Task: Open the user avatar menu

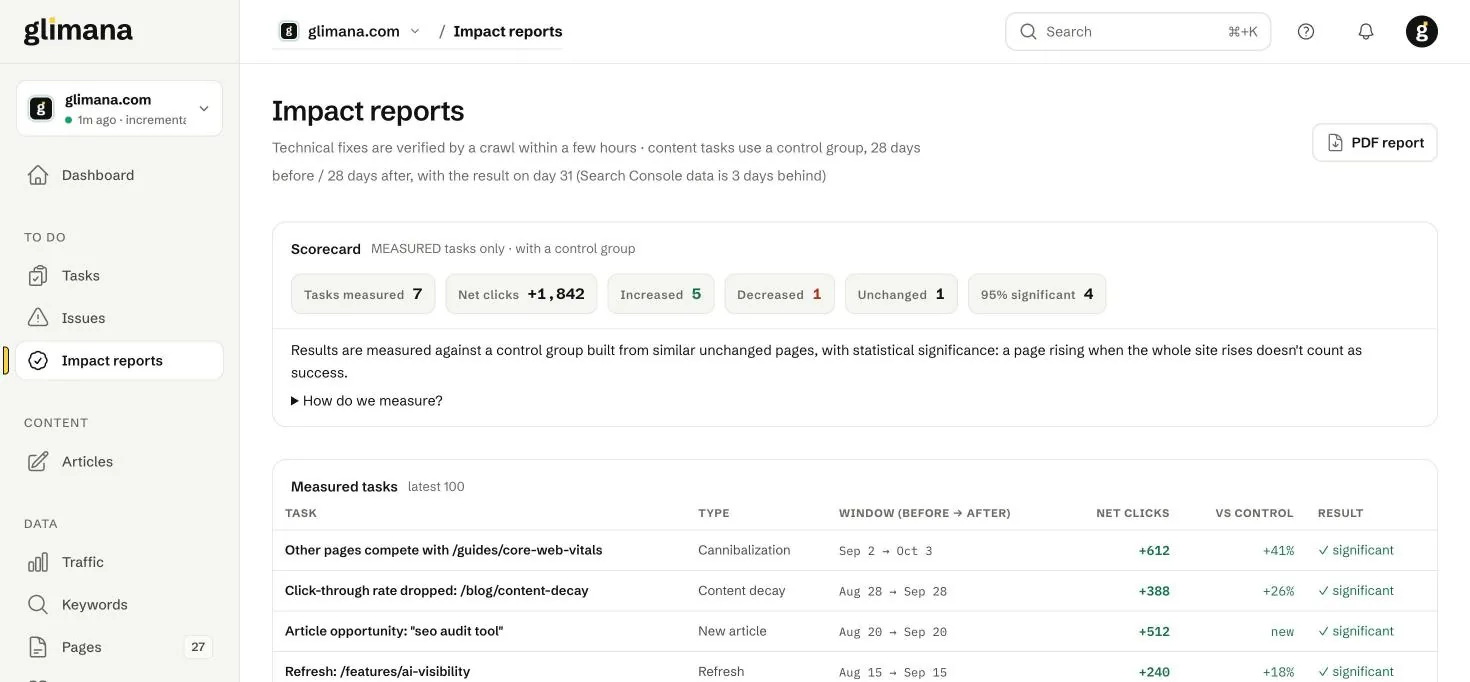Action: pyautogui.click(x=1422, y=31)
